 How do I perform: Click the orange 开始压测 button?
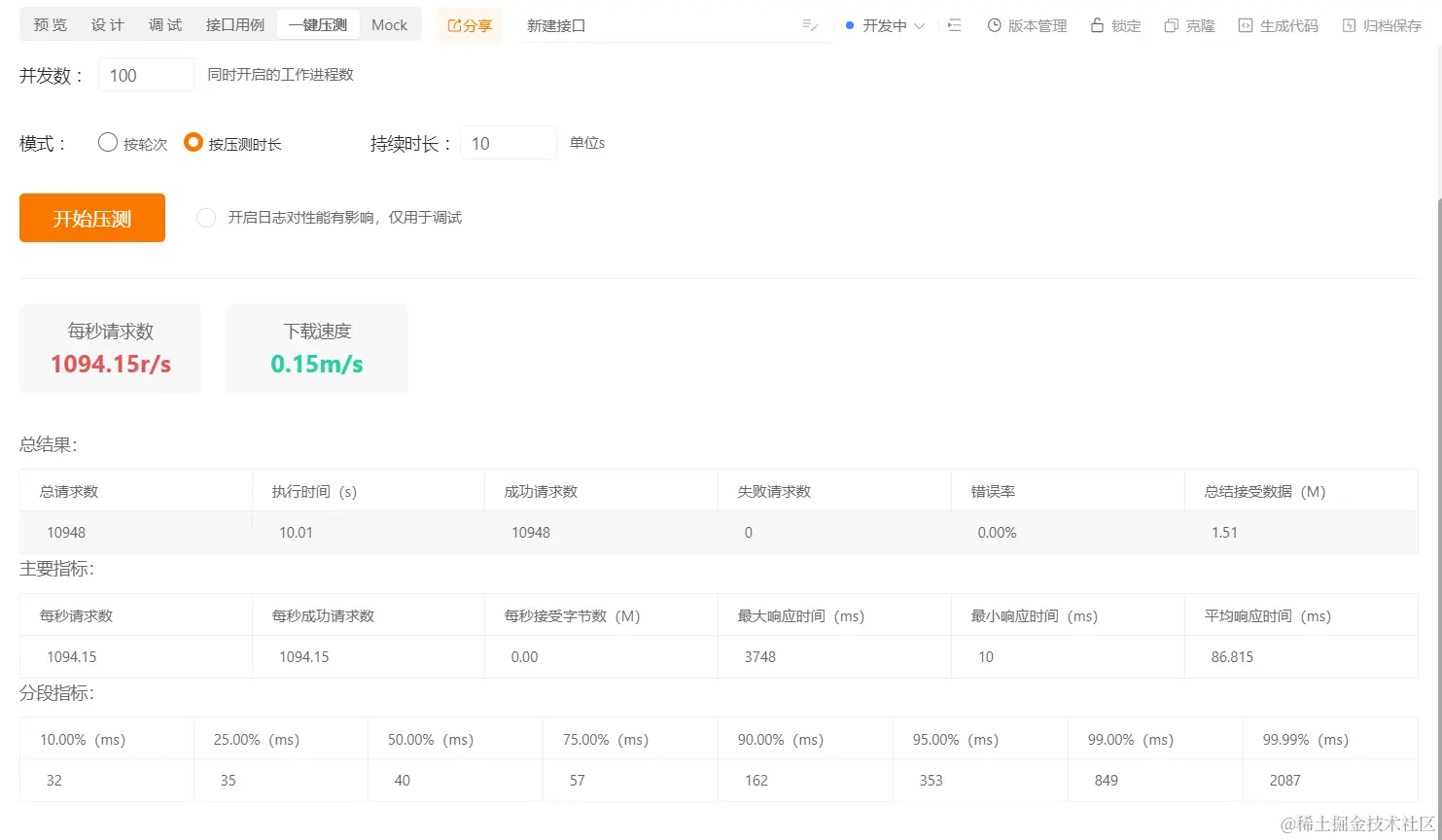[x=92, y=218]
